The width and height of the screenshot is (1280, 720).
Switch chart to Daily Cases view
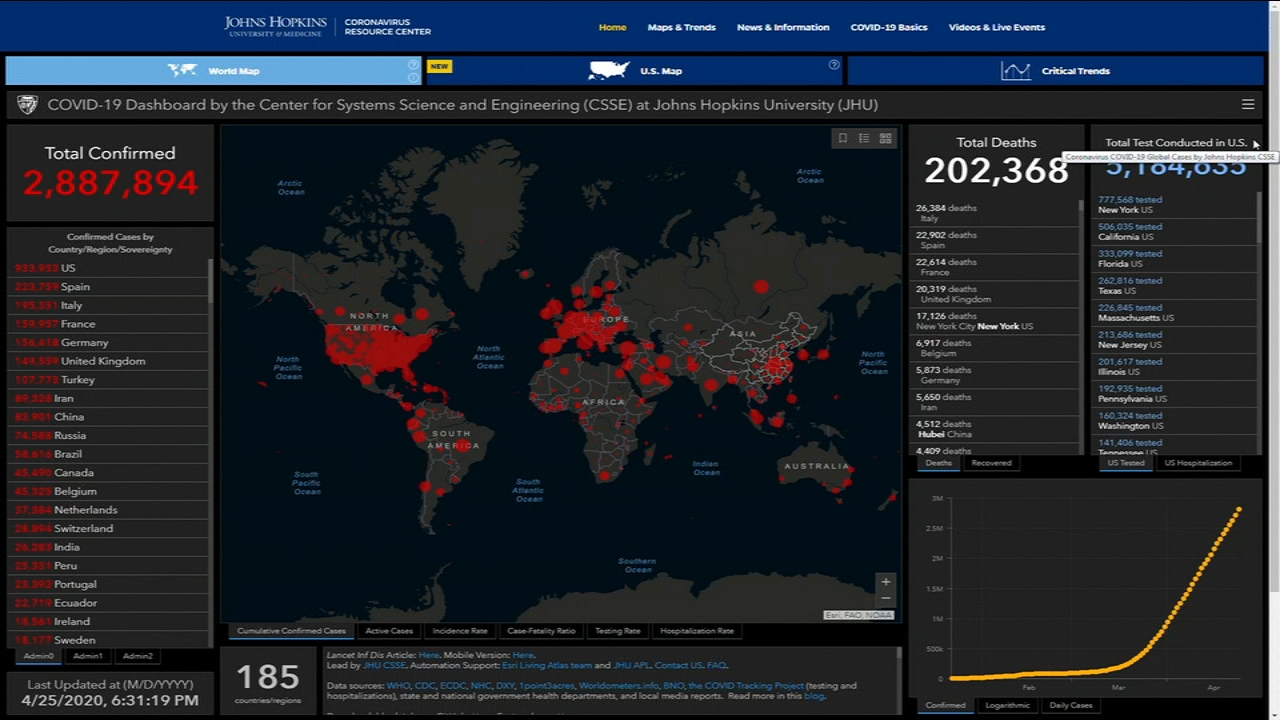[1070, 705]
